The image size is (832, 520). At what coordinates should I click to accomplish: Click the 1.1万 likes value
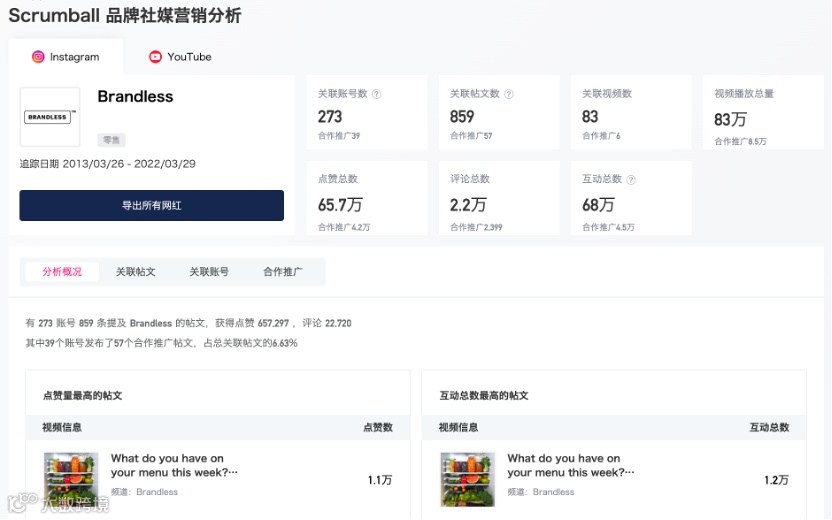click(380, 480)
